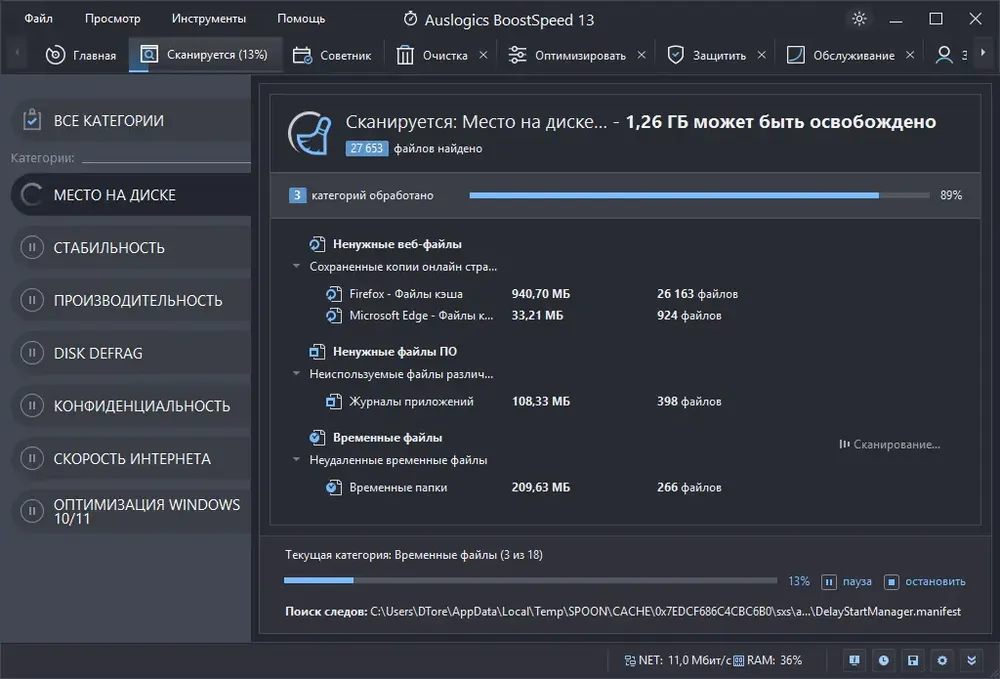This screenshot has width=1000, height=679.
Task: Toggle pause on Disk Defrag category
Action: tap(32, 353)
